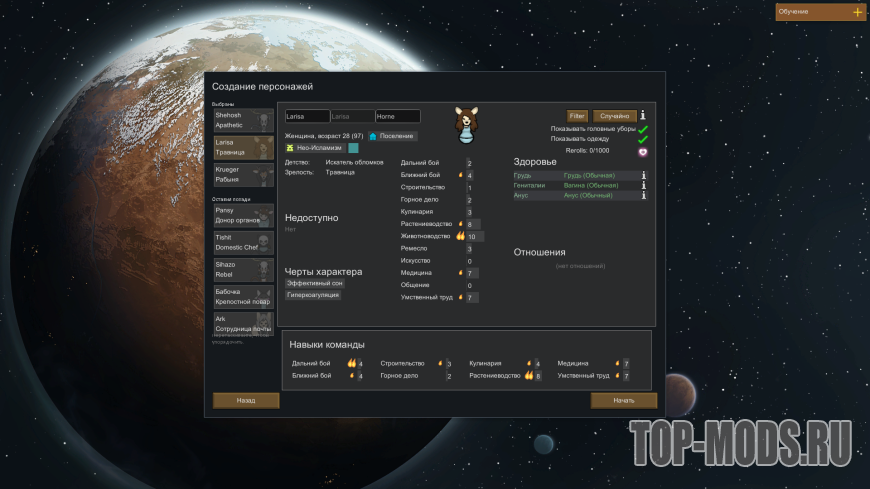
Task: Select Tishit Domestic Chef pawn entry
Action: tap(243, 243)
